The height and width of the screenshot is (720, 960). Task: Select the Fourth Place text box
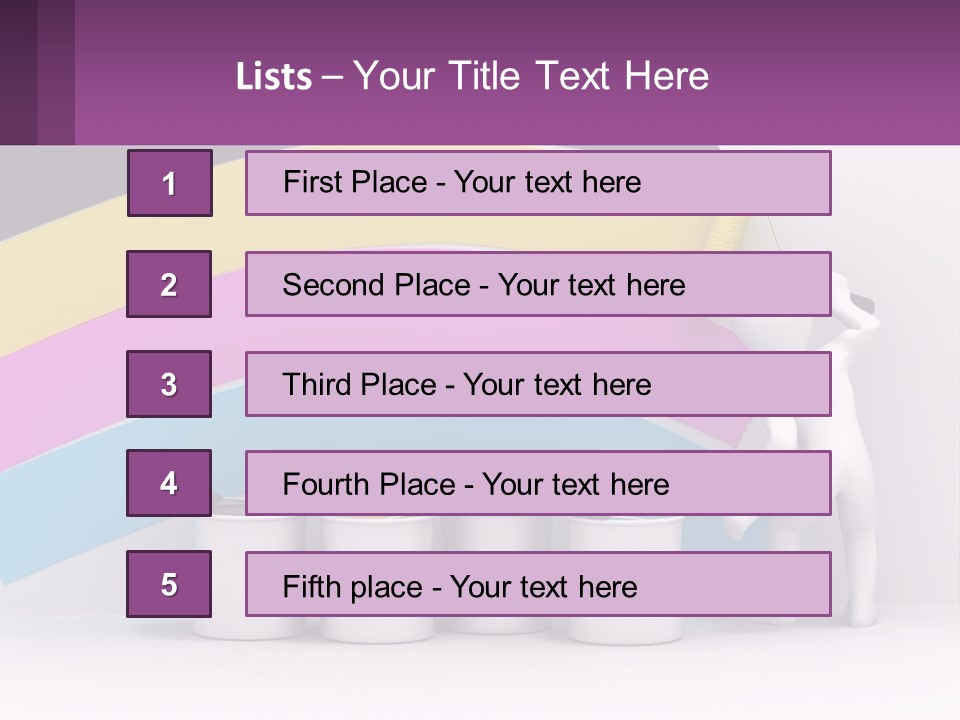538,484
